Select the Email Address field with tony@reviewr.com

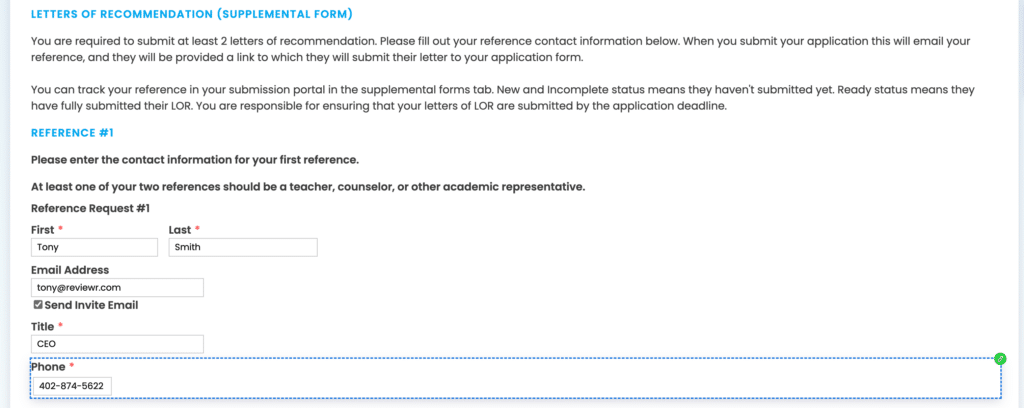[118, 287]
